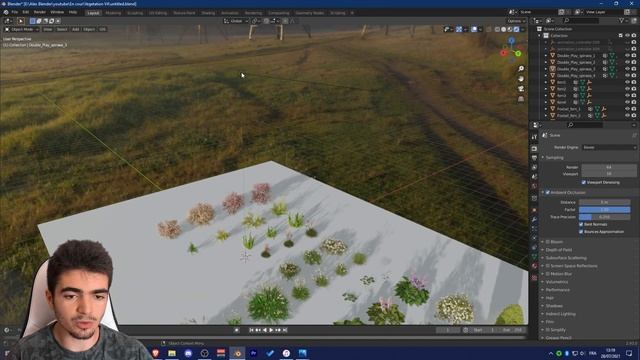Click the green Y axis gizmo
640x360 pixels.
click(x=518, y=53)
